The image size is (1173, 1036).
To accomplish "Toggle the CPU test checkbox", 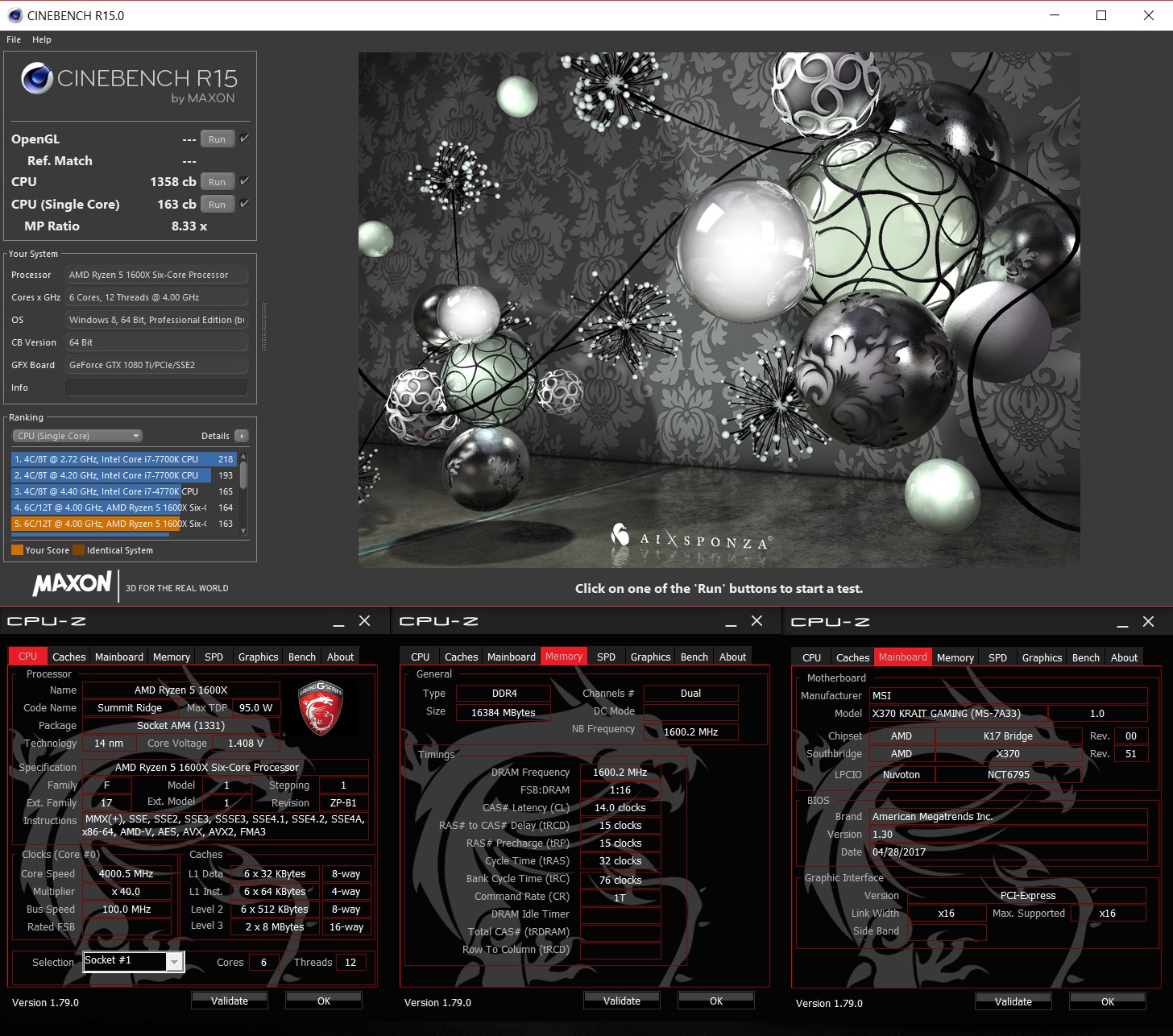I will point(244,181).
